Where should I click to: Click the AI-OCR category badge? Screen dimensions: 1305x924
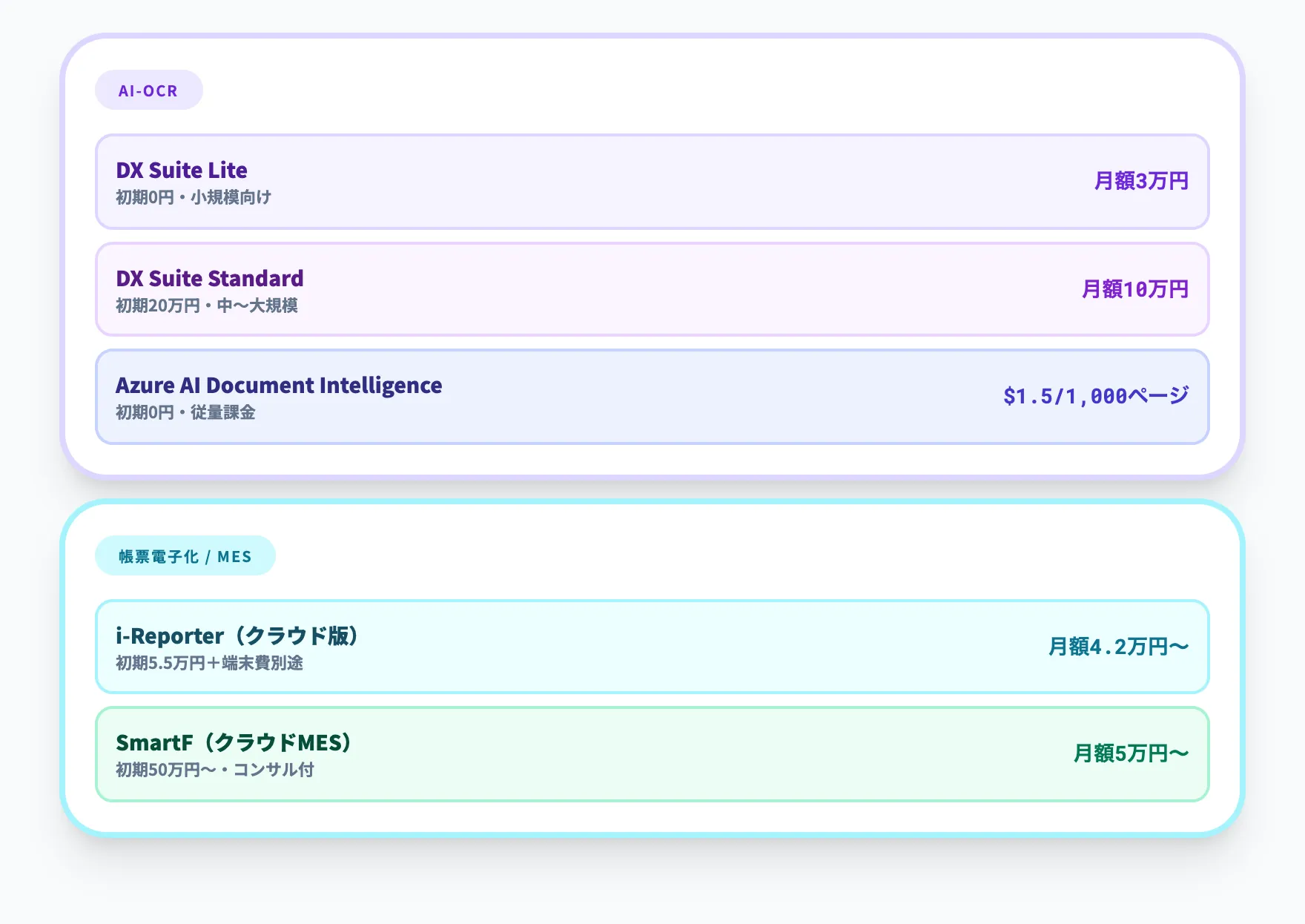[x=148, y=90]
